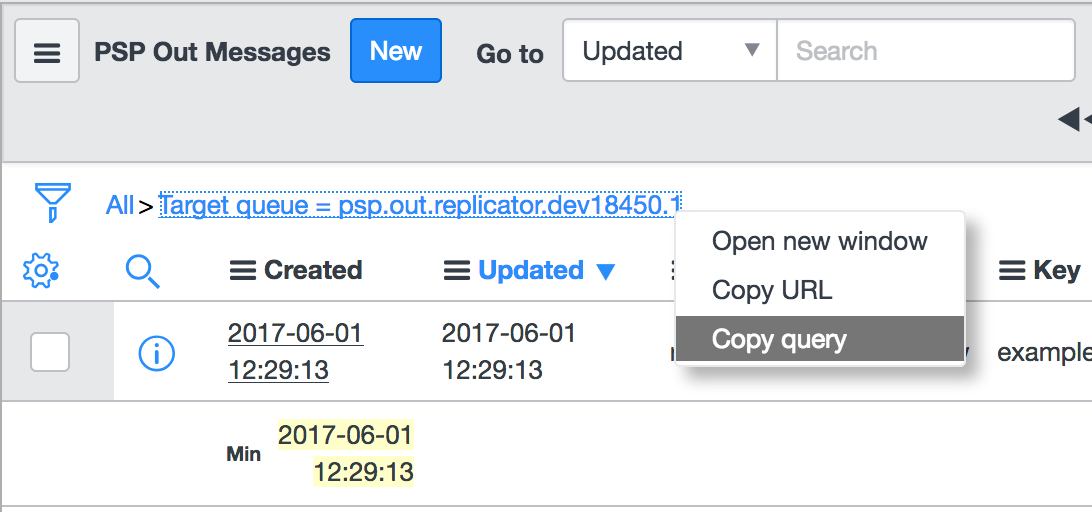Toggle the column search magnifier icon
Viewport: 1092px width, 512px height.
(x=143, y=270)
